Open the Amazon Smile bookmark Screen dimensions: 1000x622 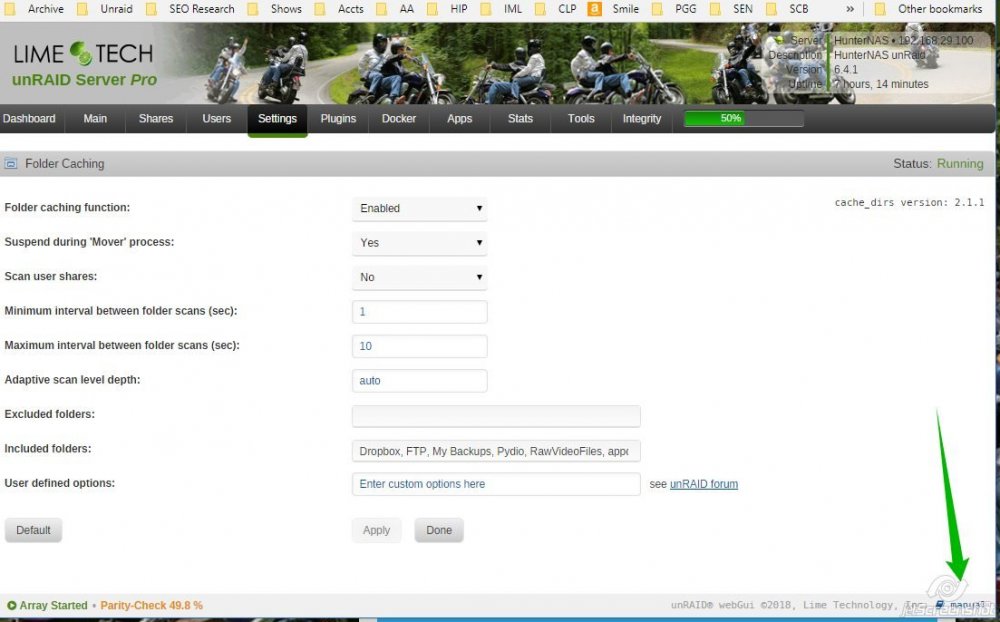[614, 9]
